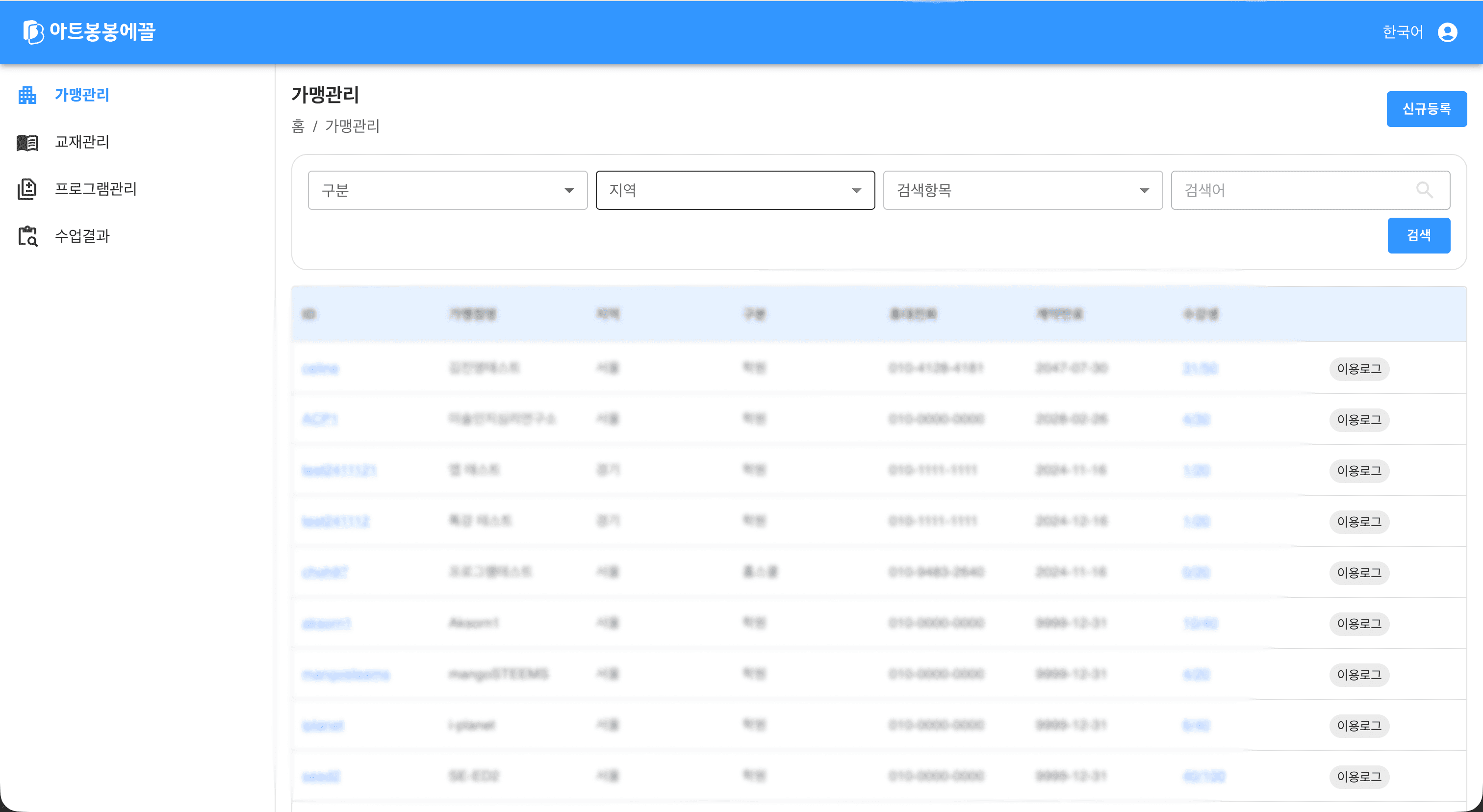The width and height of the screenshot is (1483, 812).
Task: Click the blue 검색 button
Action: tap(1419, 235)
